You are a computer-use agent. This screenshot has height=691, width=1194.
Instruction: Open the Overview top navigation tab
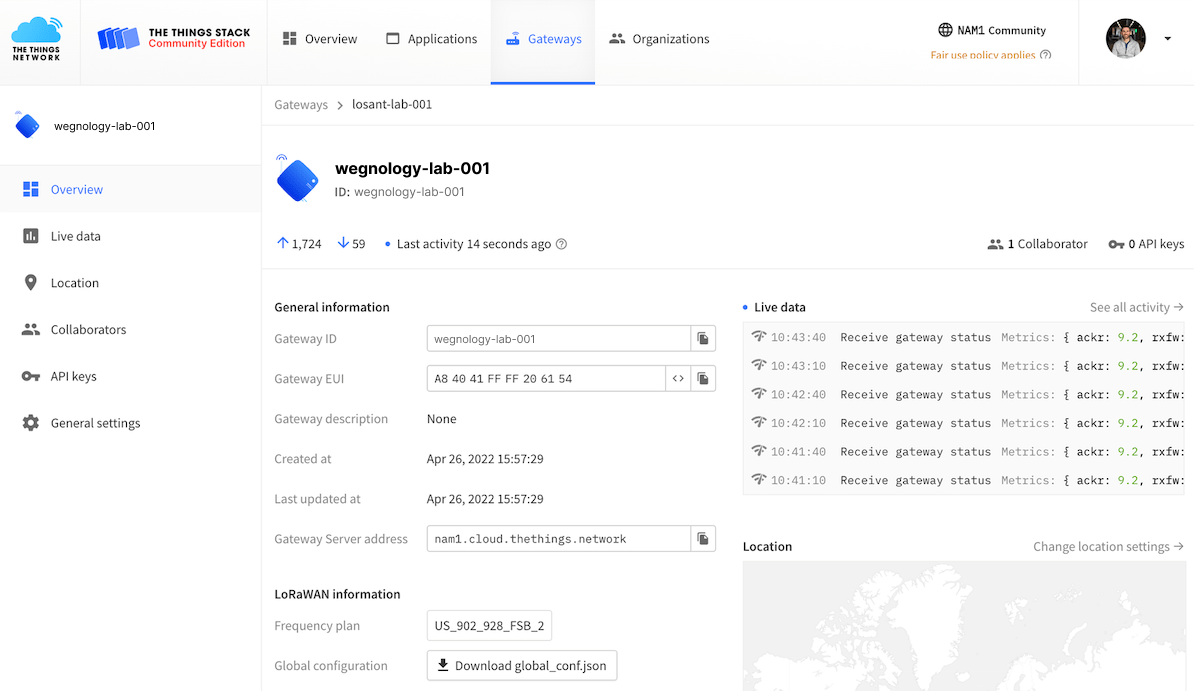(x=320, y=39)
